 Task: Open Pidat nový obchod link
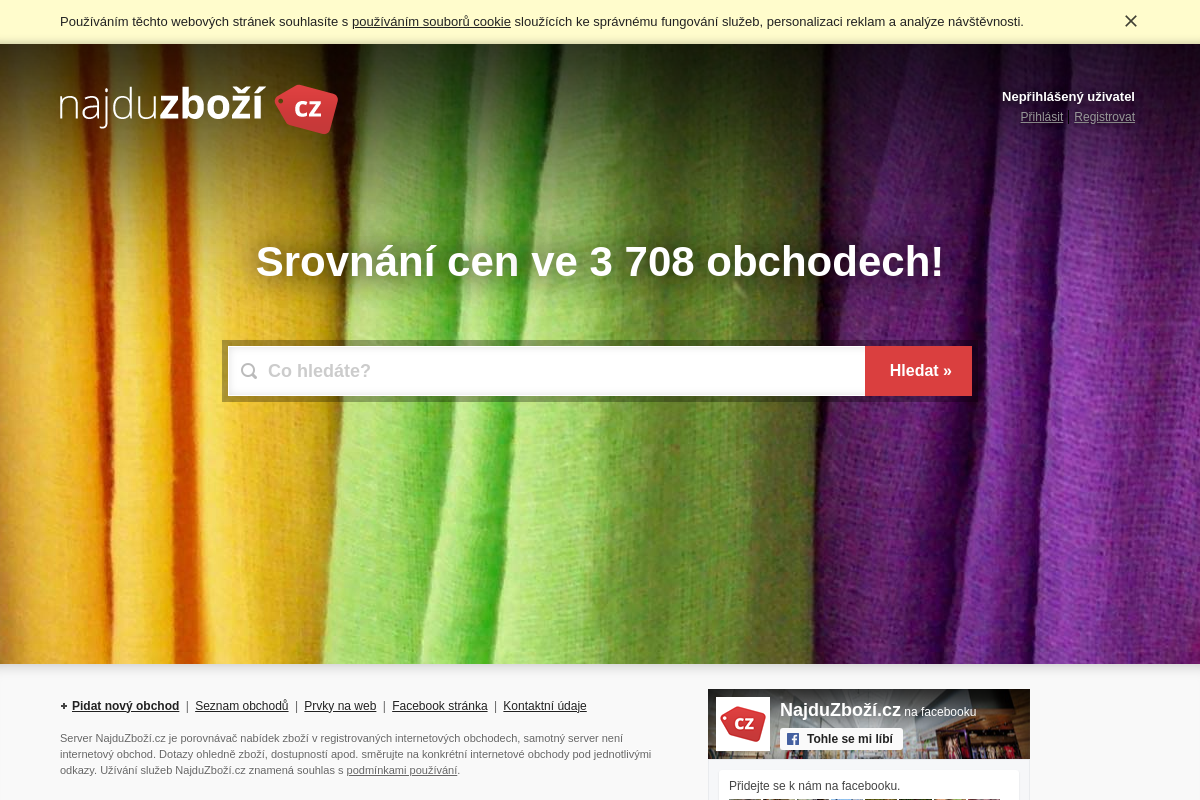tap(125, 706)
